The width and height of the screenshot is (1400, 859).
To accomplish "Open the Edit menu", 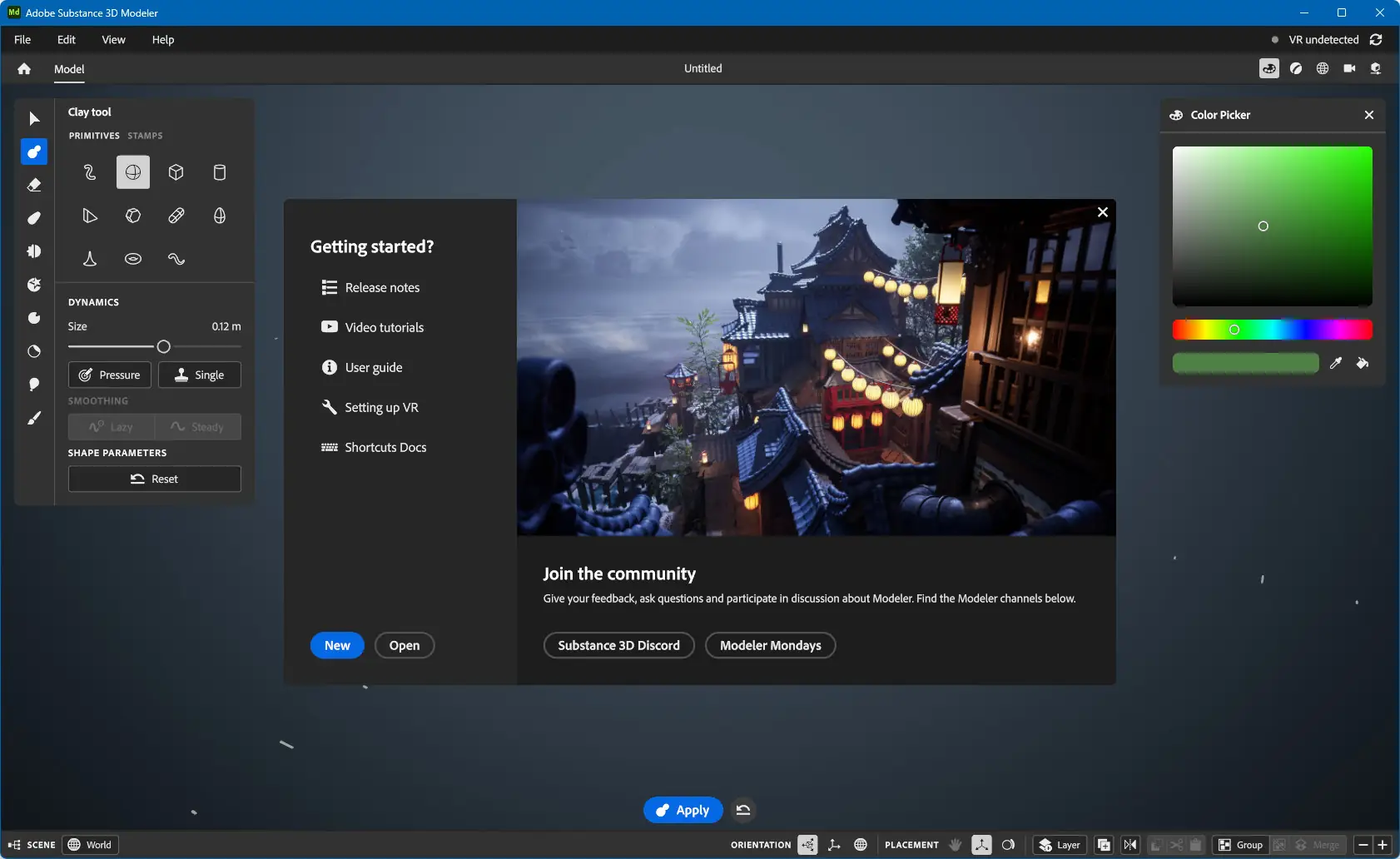I will tap(66, 40).
